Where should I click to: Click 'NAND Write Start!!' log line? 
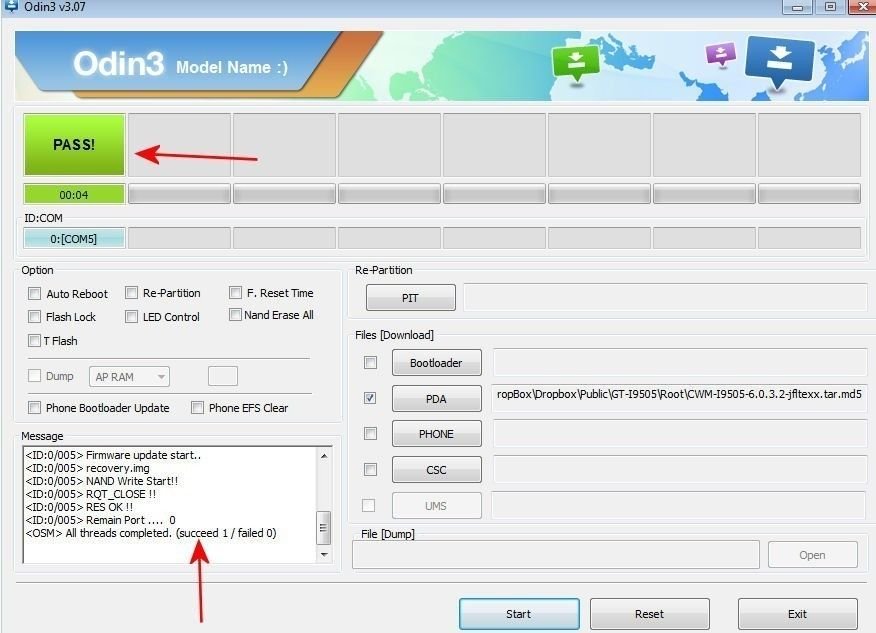[102, 481]
